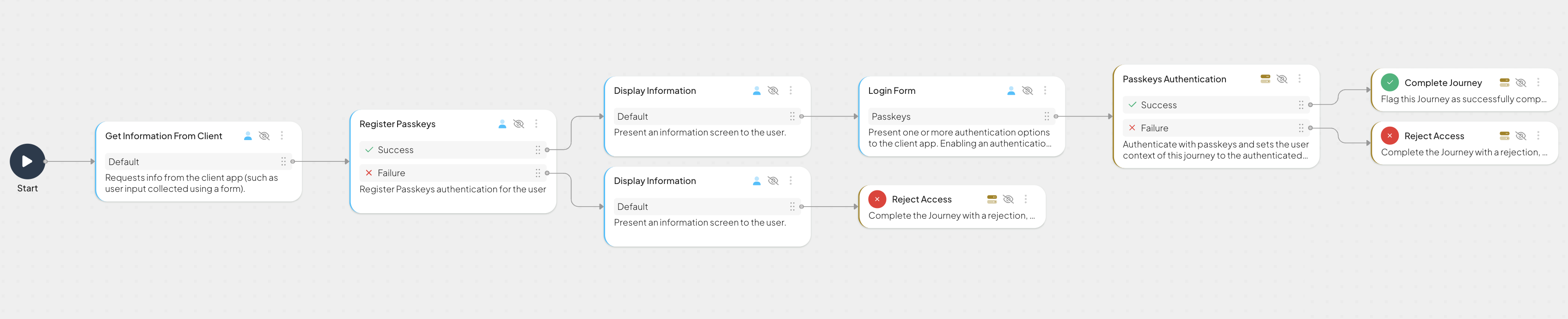Open three-dot menu on Get Information From Client

coord(282,136)
